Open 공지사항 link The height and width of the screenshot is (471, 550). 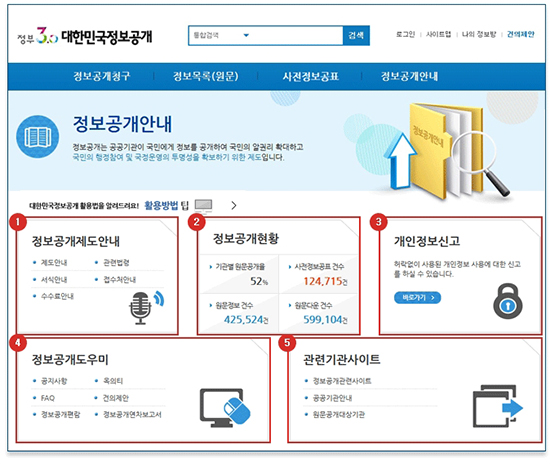coord(54,381)
